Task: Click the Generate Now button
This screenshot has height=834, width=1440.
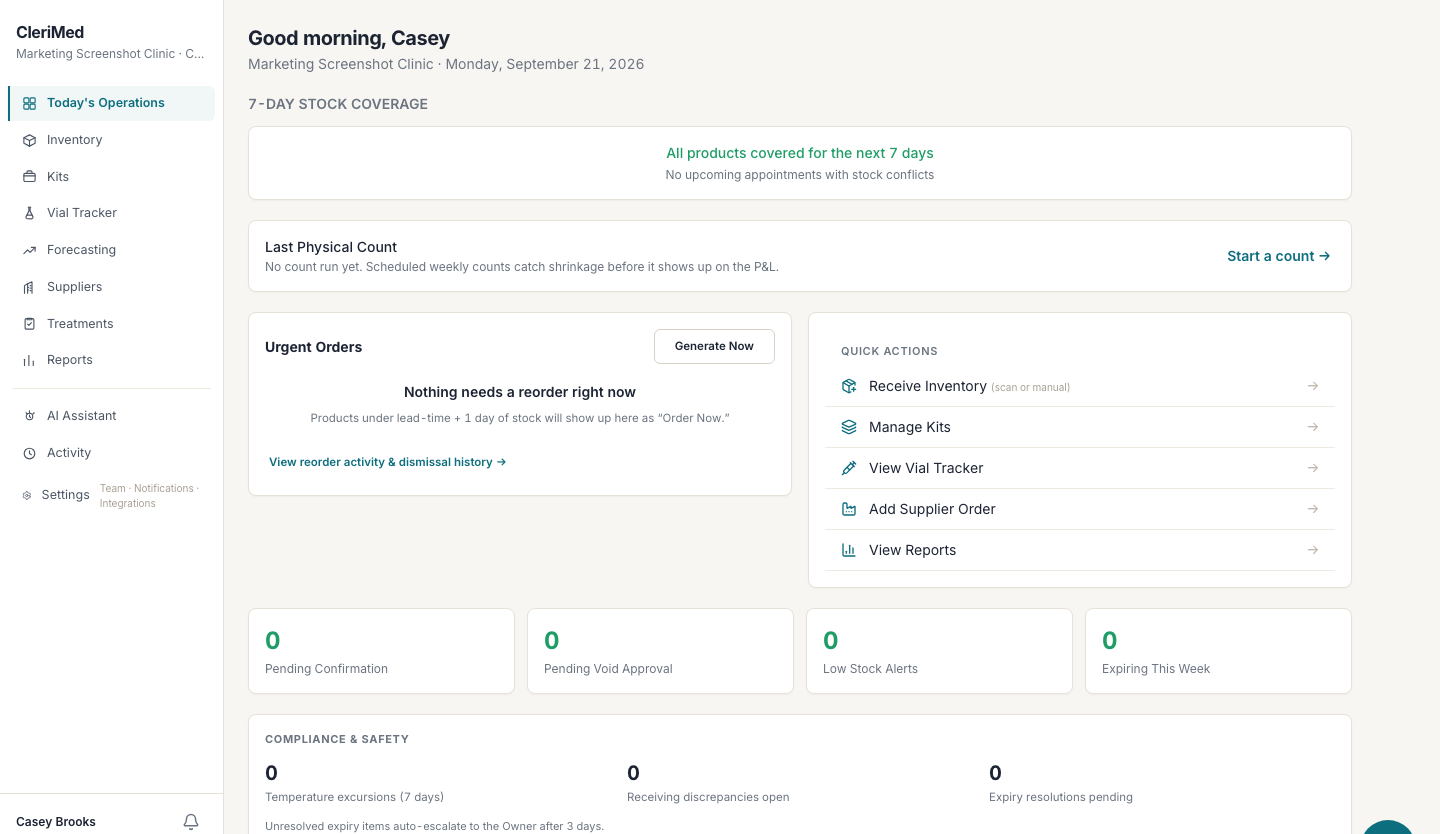Action: (x=714, y=346)
